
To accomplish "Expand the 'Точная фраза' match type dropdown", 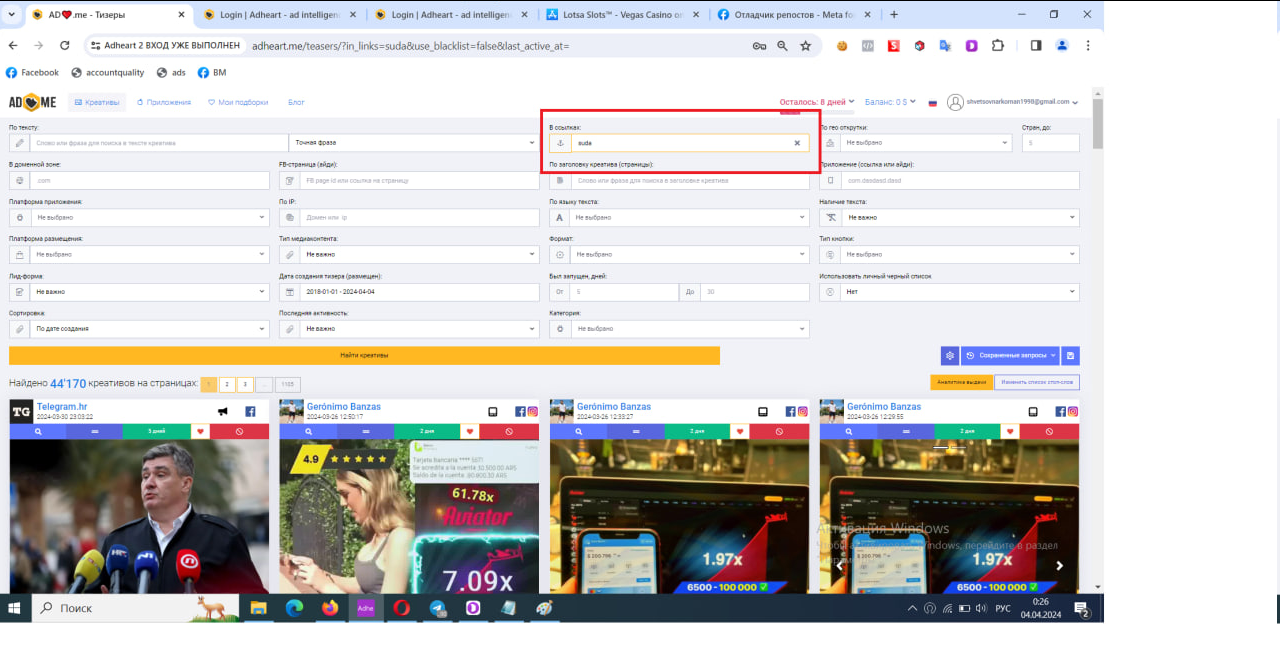I will click(x=413, y=143).
